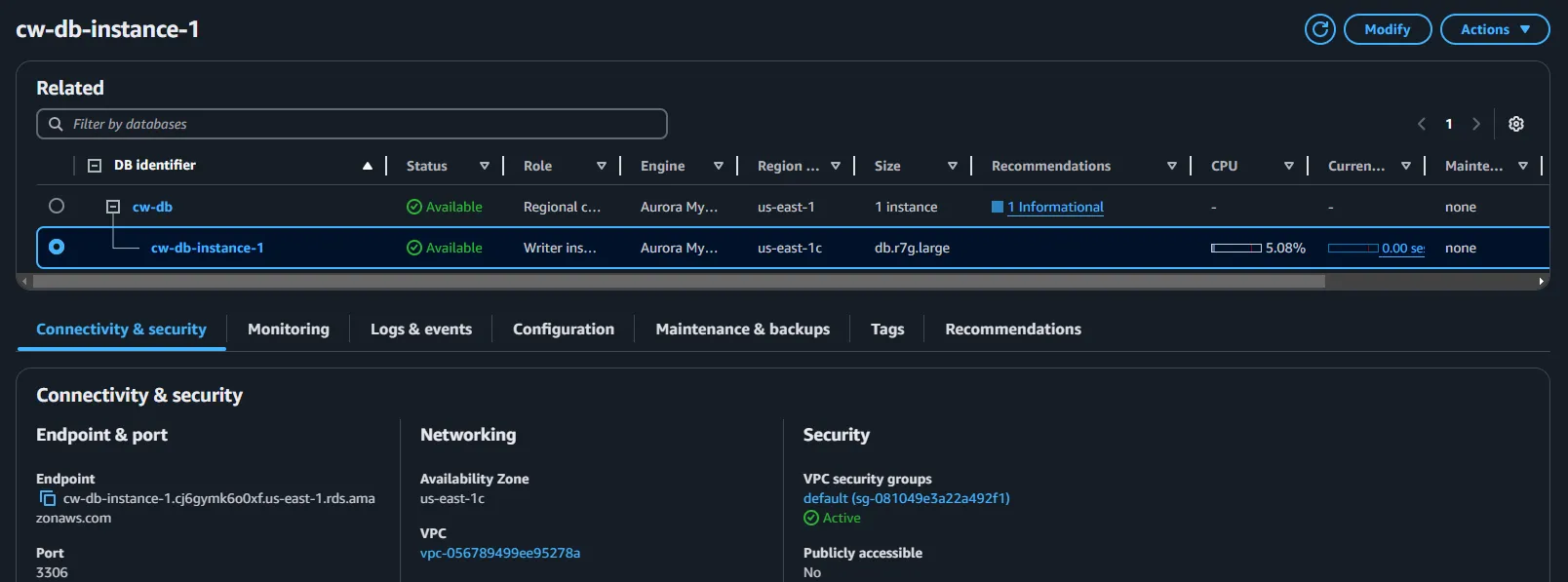Switch to the Tags tab
The width and height of the screenshot is (1568, 582).
click(887, 330)
